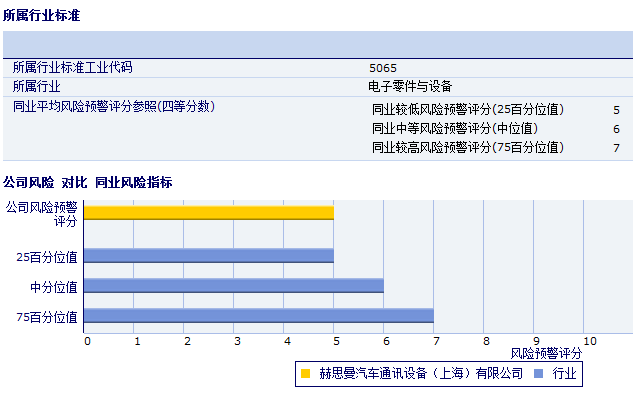Click the blank blue table header band

point(318,44)
